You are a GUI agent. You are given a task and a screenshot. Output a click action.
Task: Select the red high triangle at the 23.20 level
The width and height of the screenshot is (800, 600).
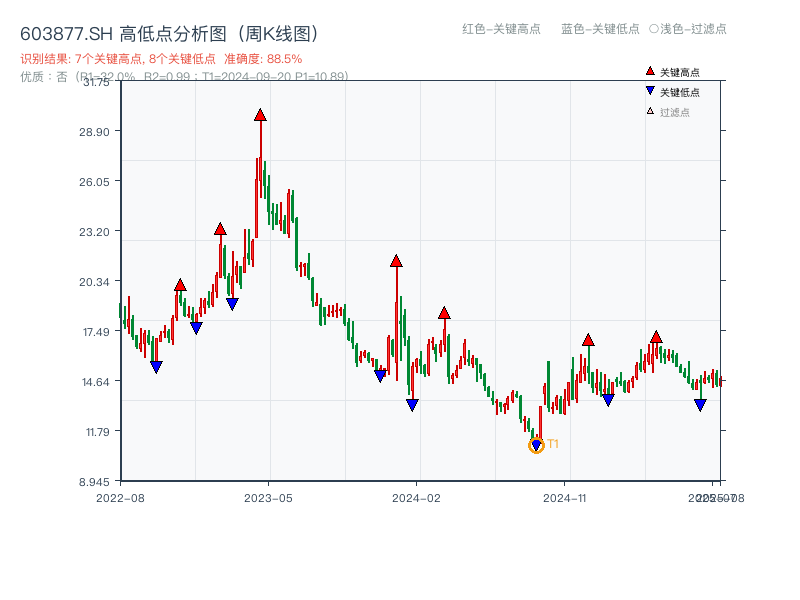(220, 229)
